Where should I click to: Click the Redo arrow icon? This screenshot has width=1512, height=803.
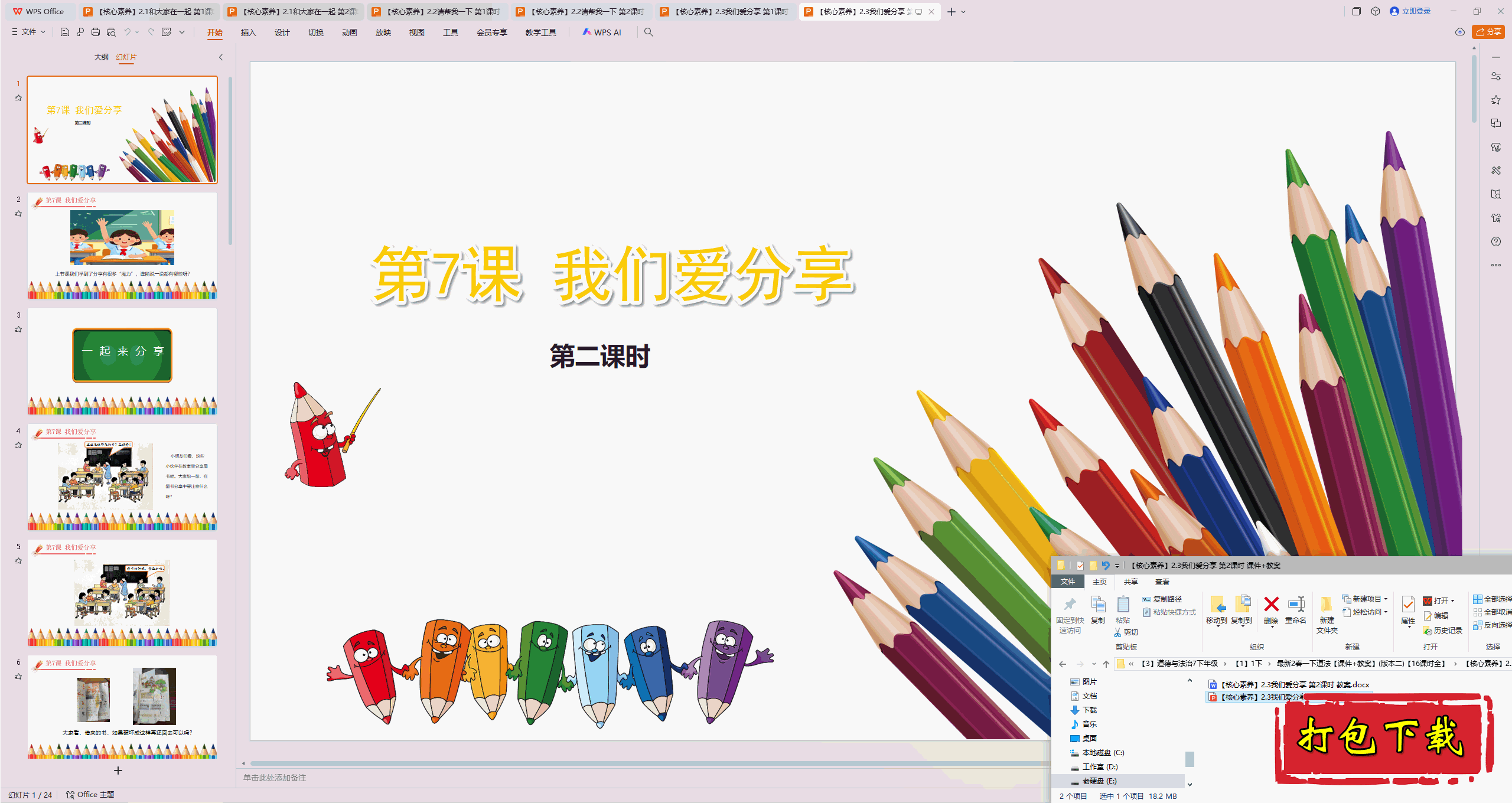coord(151,32)
